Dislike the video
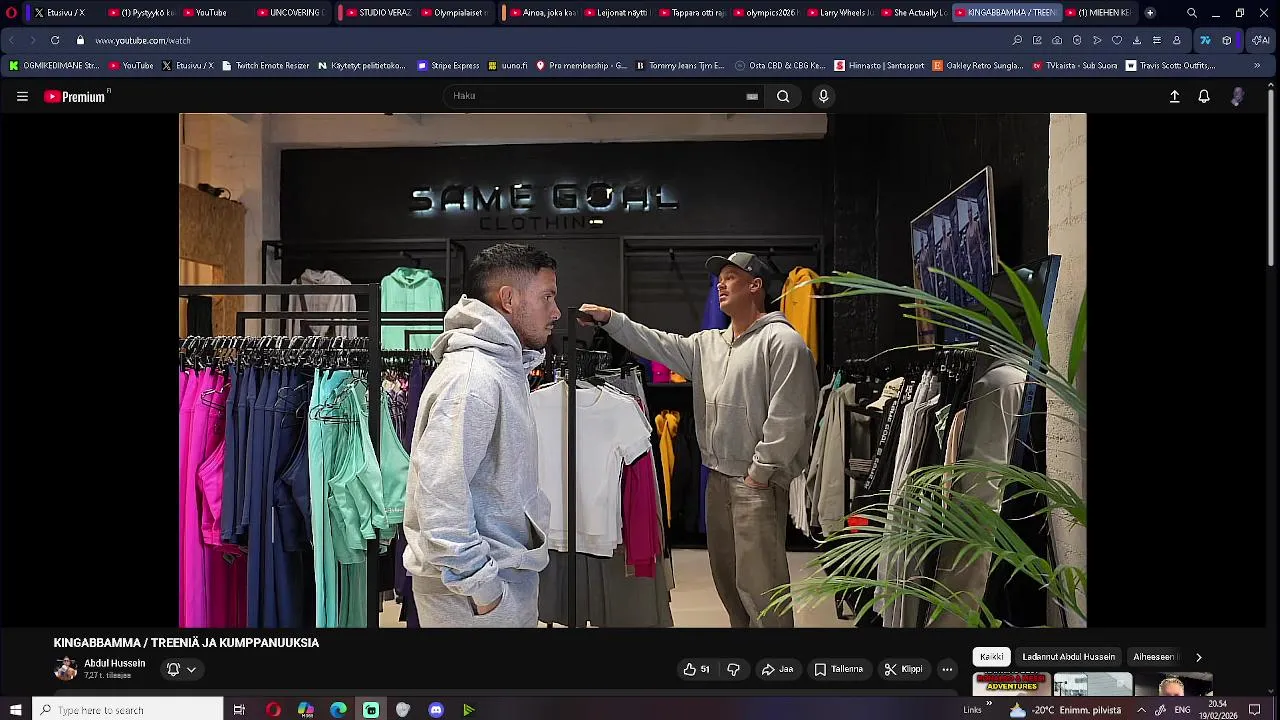 click(x=733, y=669)
